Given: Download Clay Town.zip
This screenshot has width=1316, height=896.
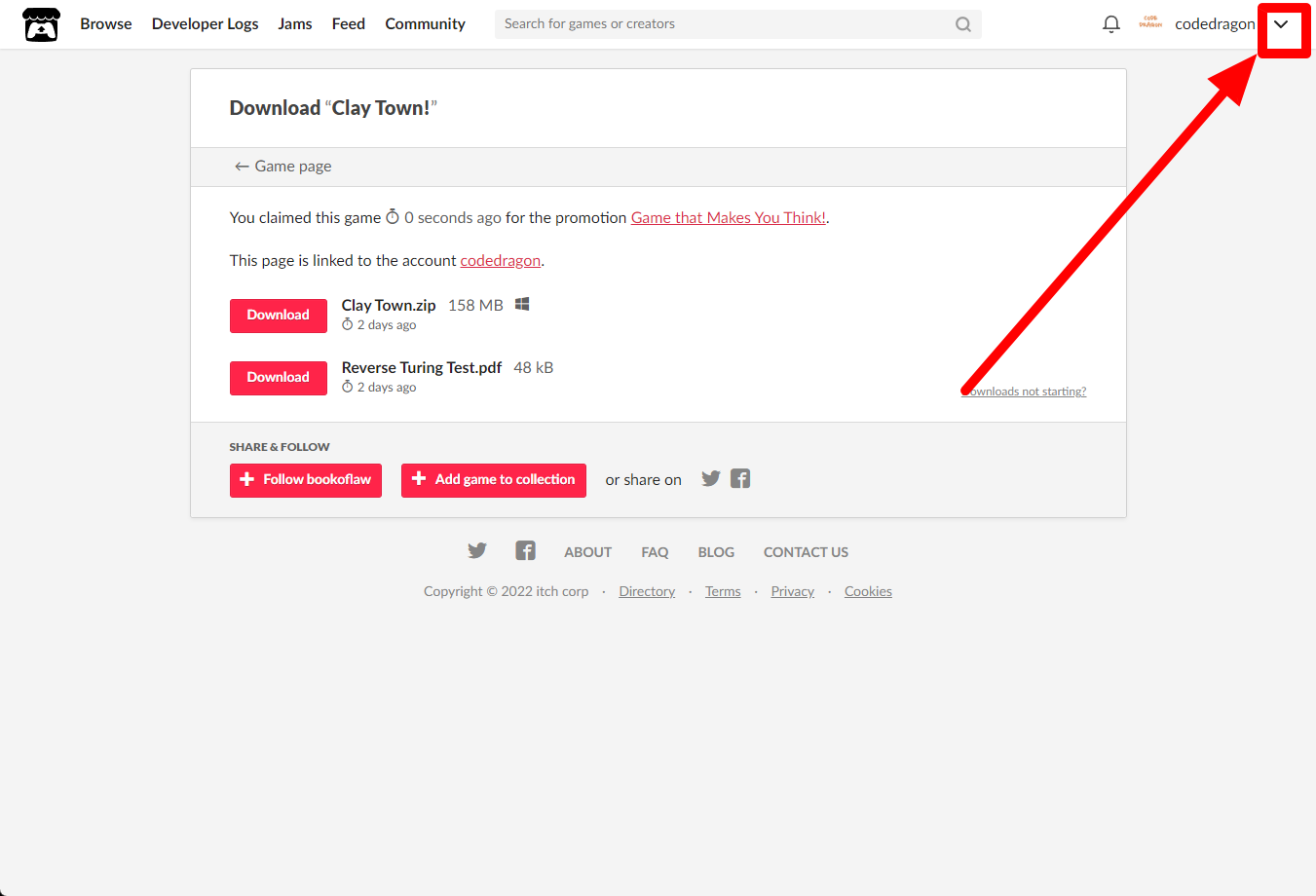Looking at the screenshot, I should [279, 316].
